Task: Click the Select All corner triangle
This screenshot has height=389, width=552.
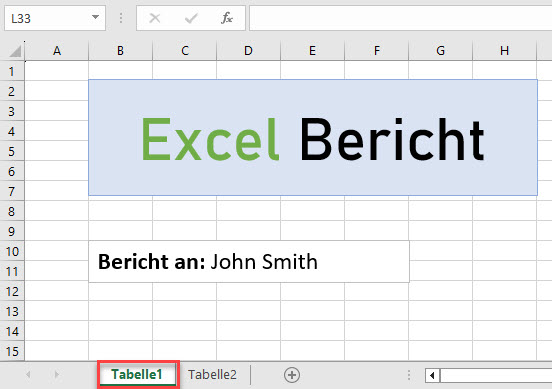Action: tap(14, 51)
